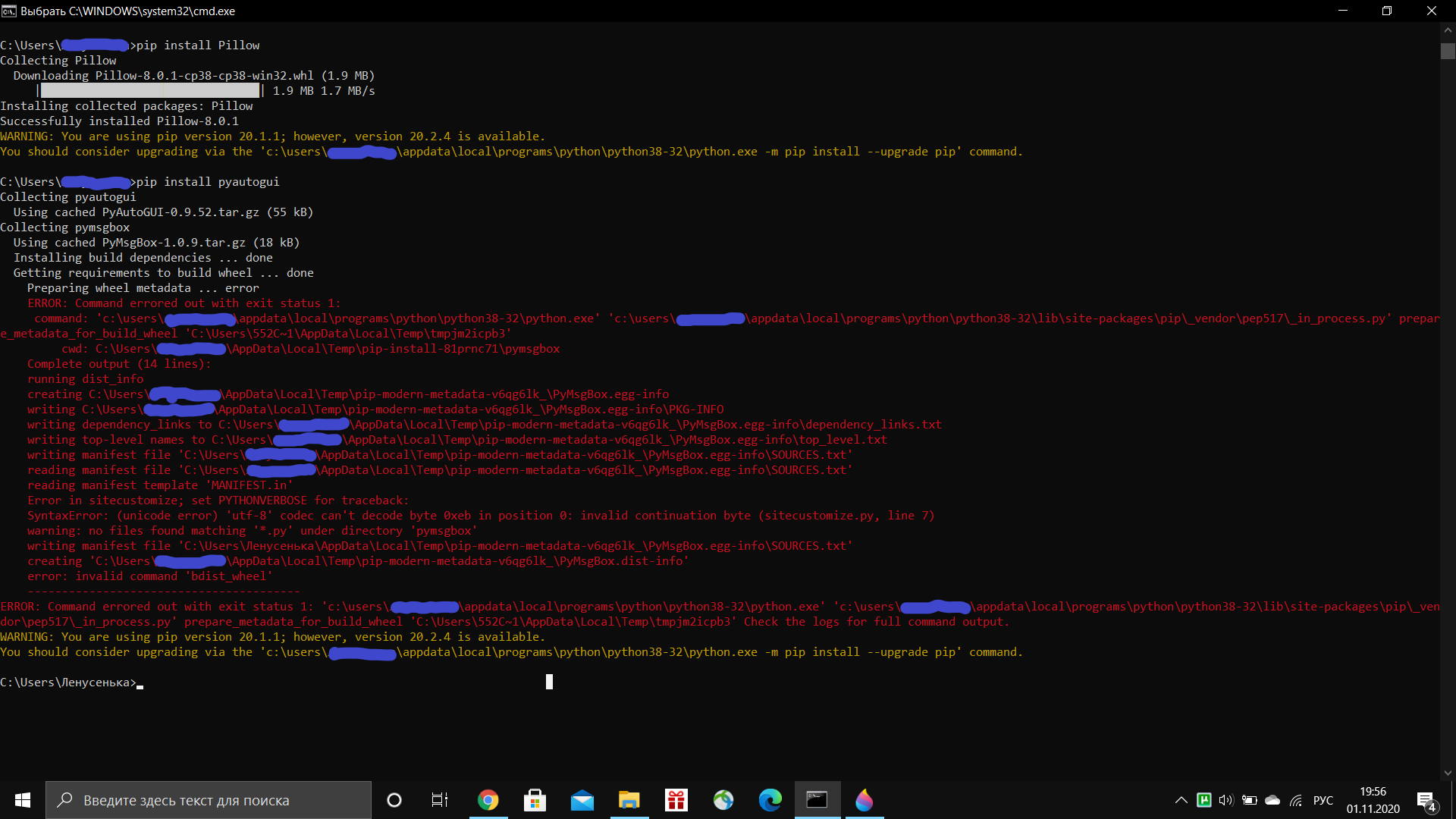Switch to the cmd taskbar button
The width and height of the screenshot is (1456, 819).
coord(817,800)
